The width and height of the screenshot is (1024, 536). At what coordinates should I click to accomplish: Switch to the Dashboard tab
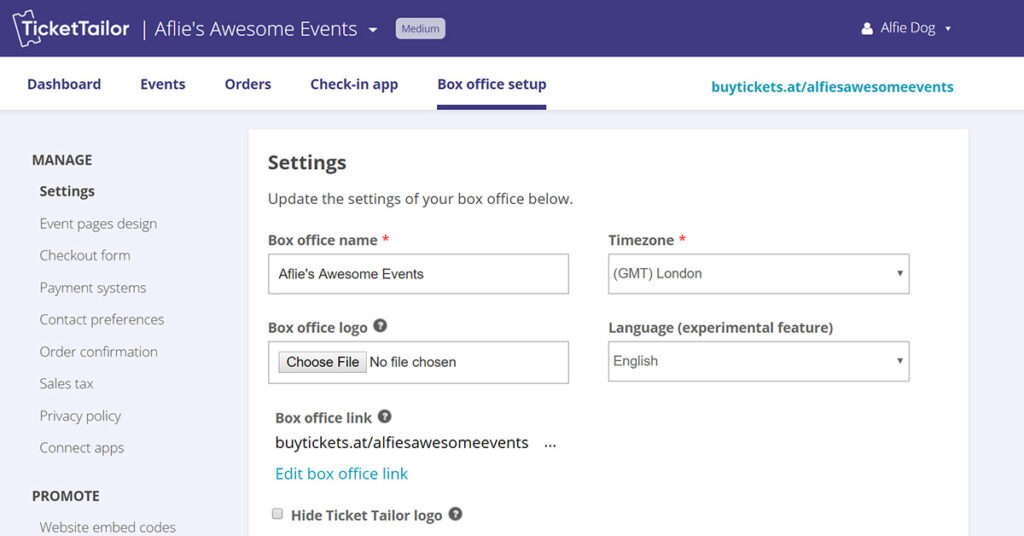[x=64, y=84]
